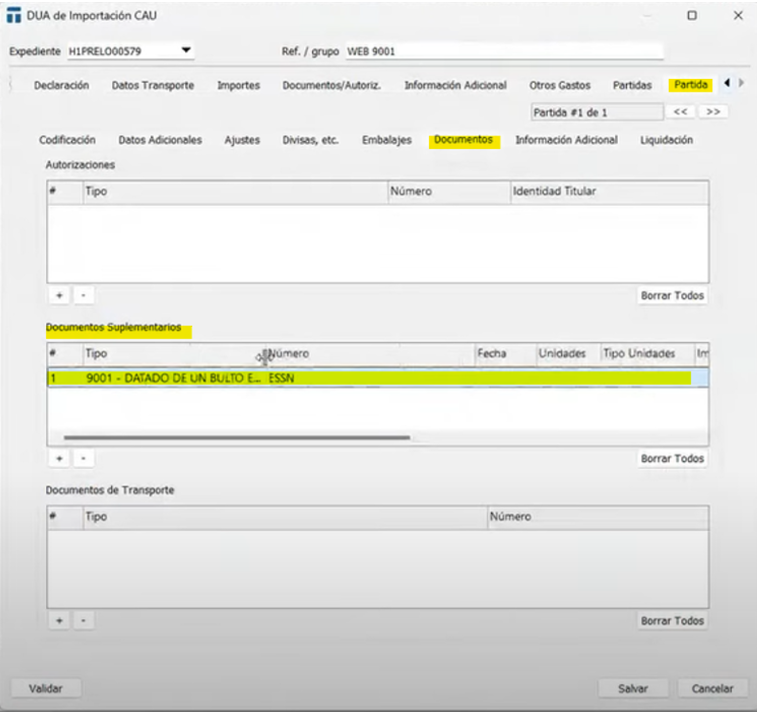The image size is (757, 712).
Task: Add a row to Documentos de Transporte
Action: coord(58,621)
